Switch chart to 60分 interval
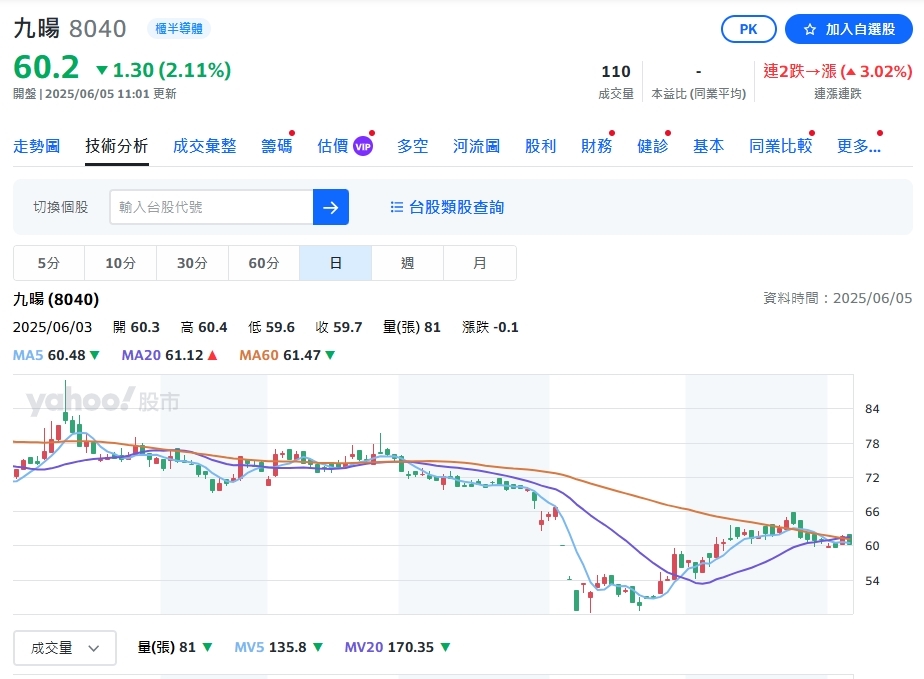The width and height of the screenshot is (924, 679). 263,262
